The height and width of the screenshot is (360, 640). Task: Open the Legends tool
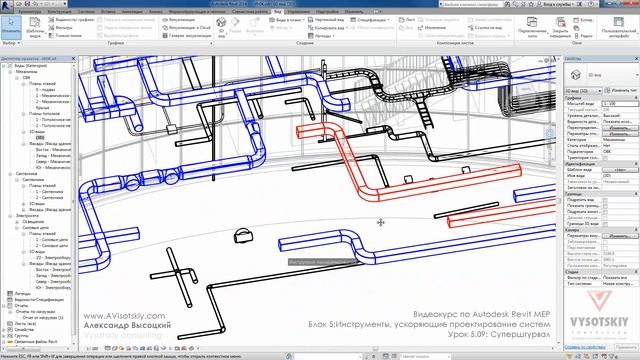click(x=321, y=36)
